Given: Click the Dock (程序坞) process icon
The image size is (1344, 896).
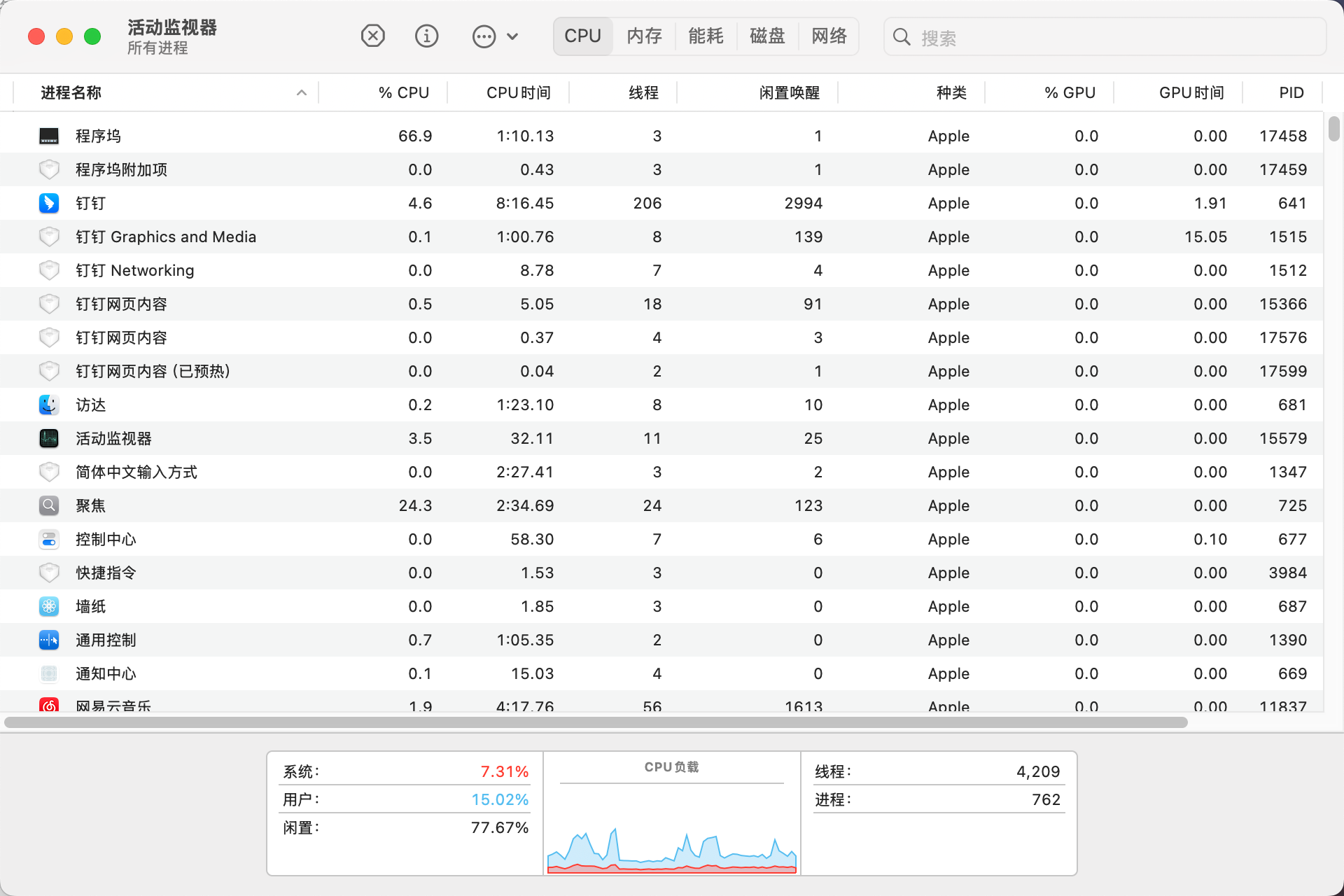Looking at the screenshot, I should pos(49,136).
